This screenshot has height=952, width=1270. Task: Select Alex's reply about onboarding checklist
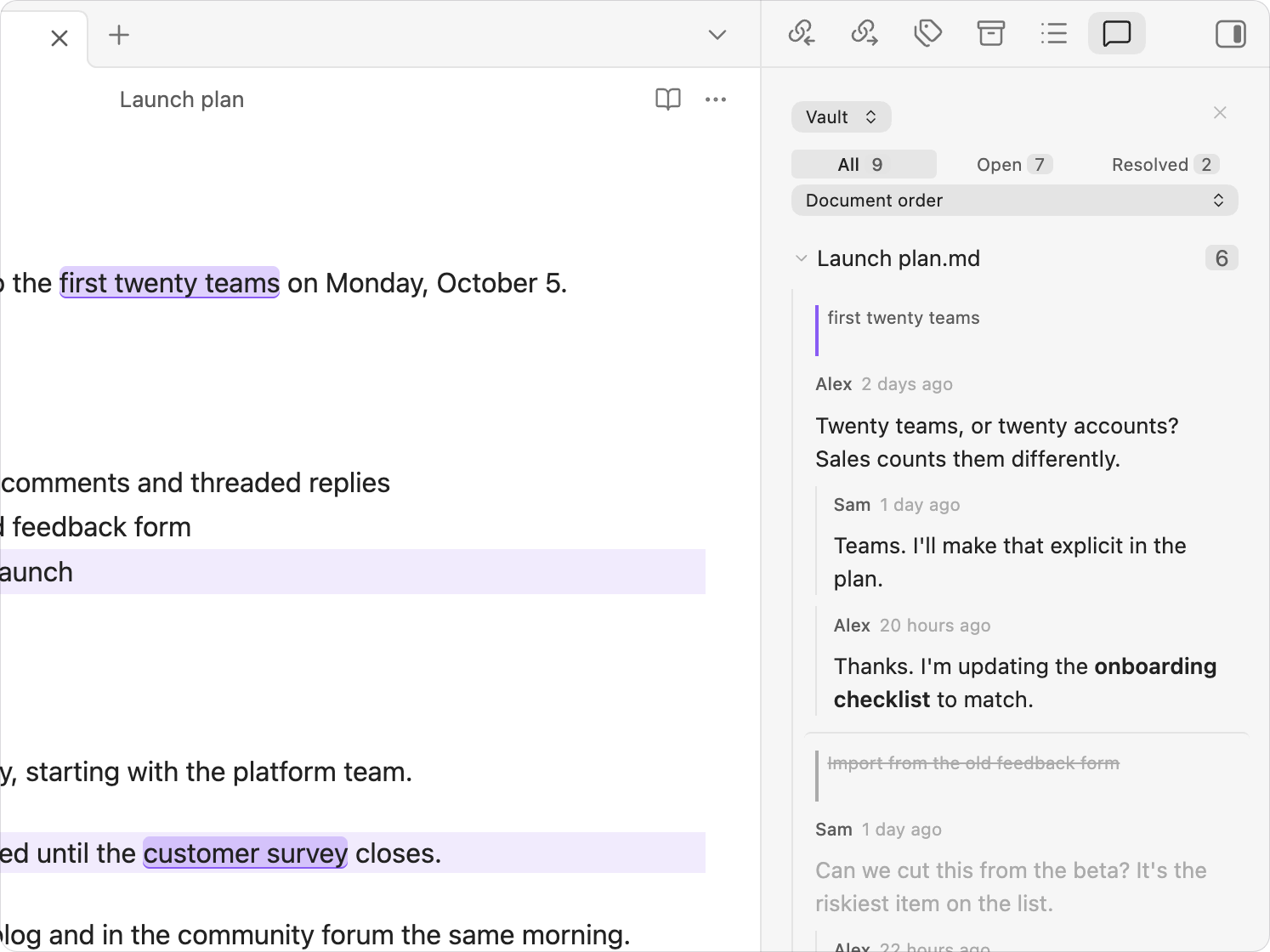(1024, 683)
